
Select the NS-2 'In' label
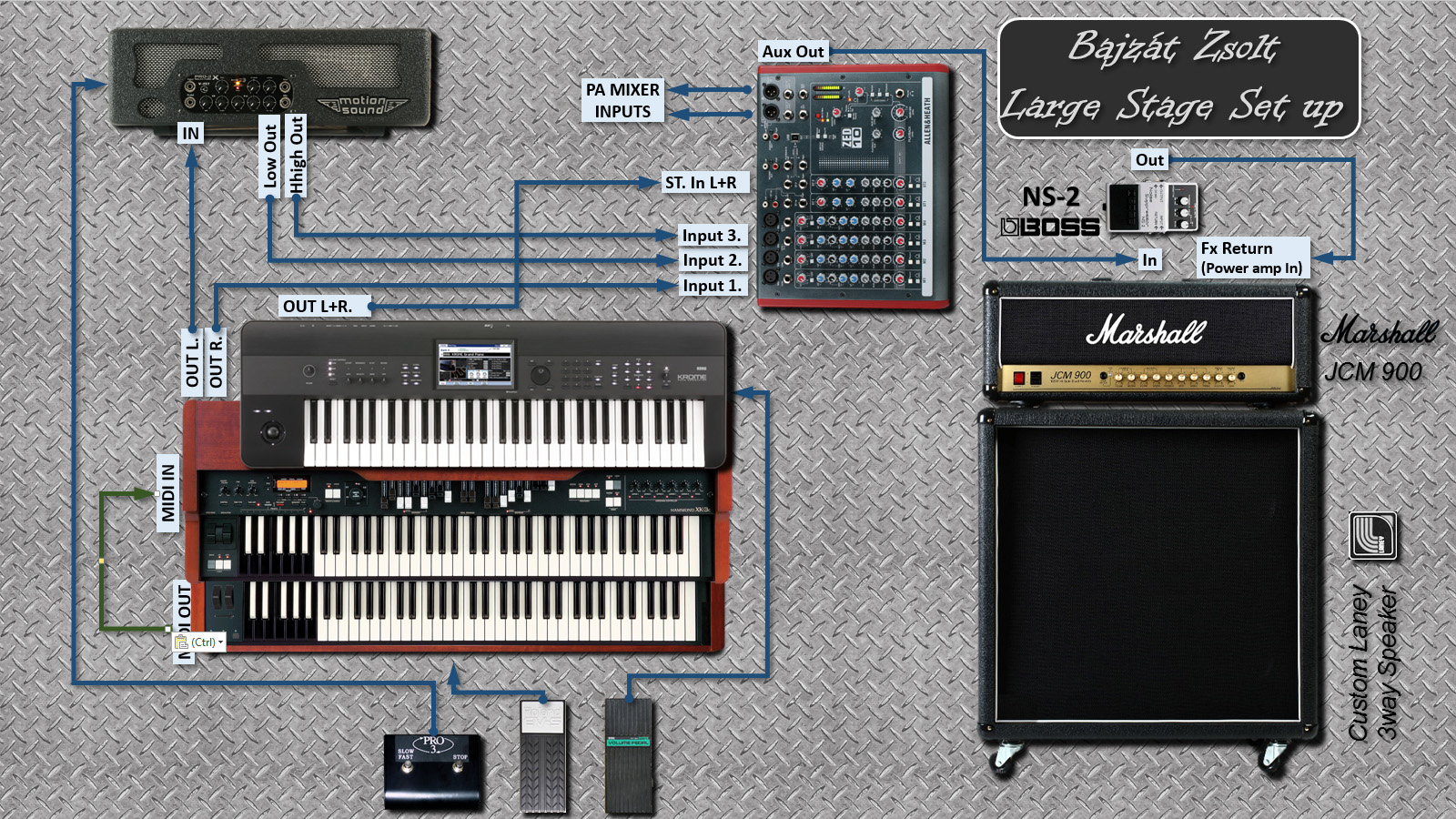pyautogui.click(x=1150, y=260)
